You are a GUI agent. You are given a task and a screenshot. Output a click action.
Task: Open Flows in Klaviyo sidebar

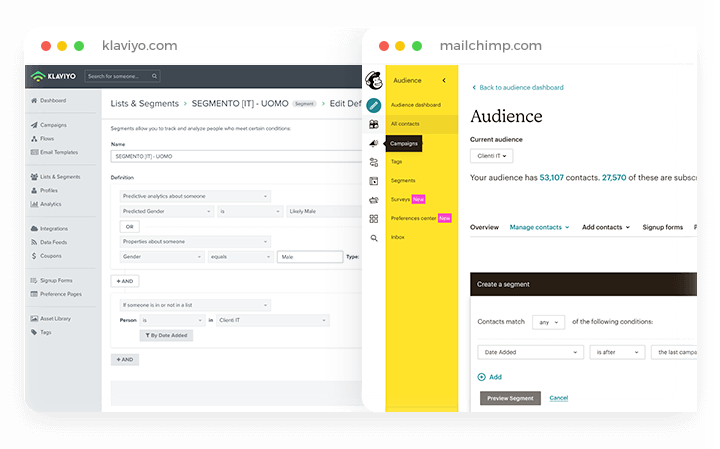[x=42, y=139]
